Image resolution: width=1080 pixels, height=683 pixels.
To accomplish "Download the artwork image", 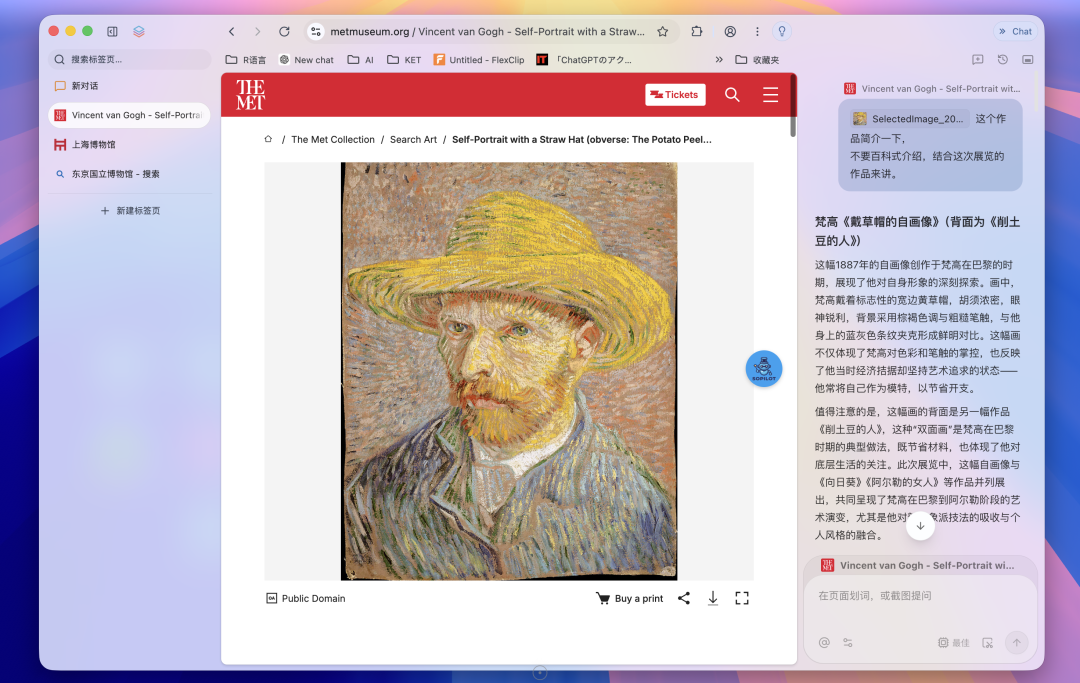I will click(x=713, y=598).
